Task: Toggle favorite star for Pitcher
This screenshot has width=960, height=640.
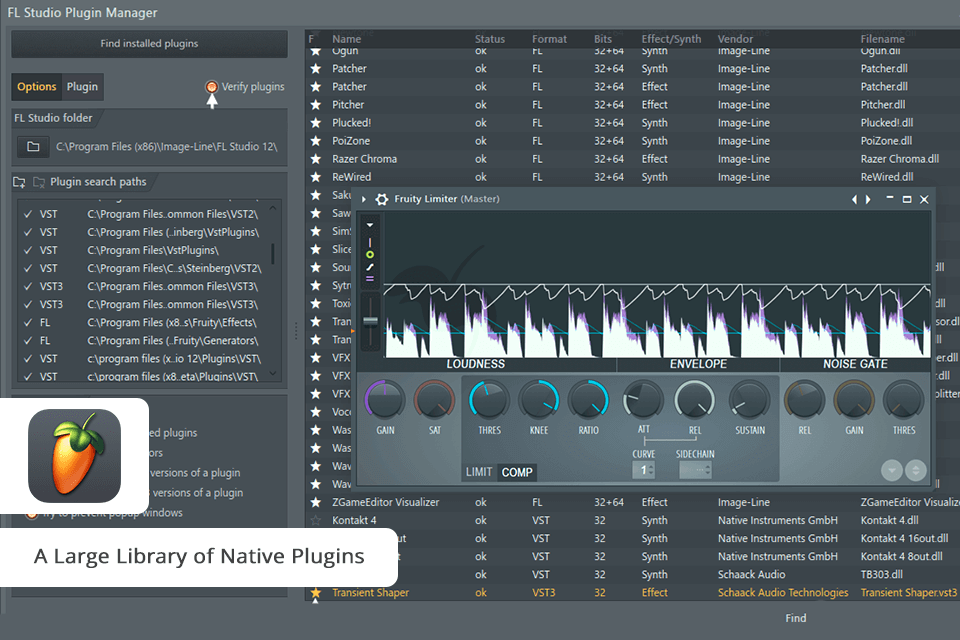Action: (x=316, y=105)
